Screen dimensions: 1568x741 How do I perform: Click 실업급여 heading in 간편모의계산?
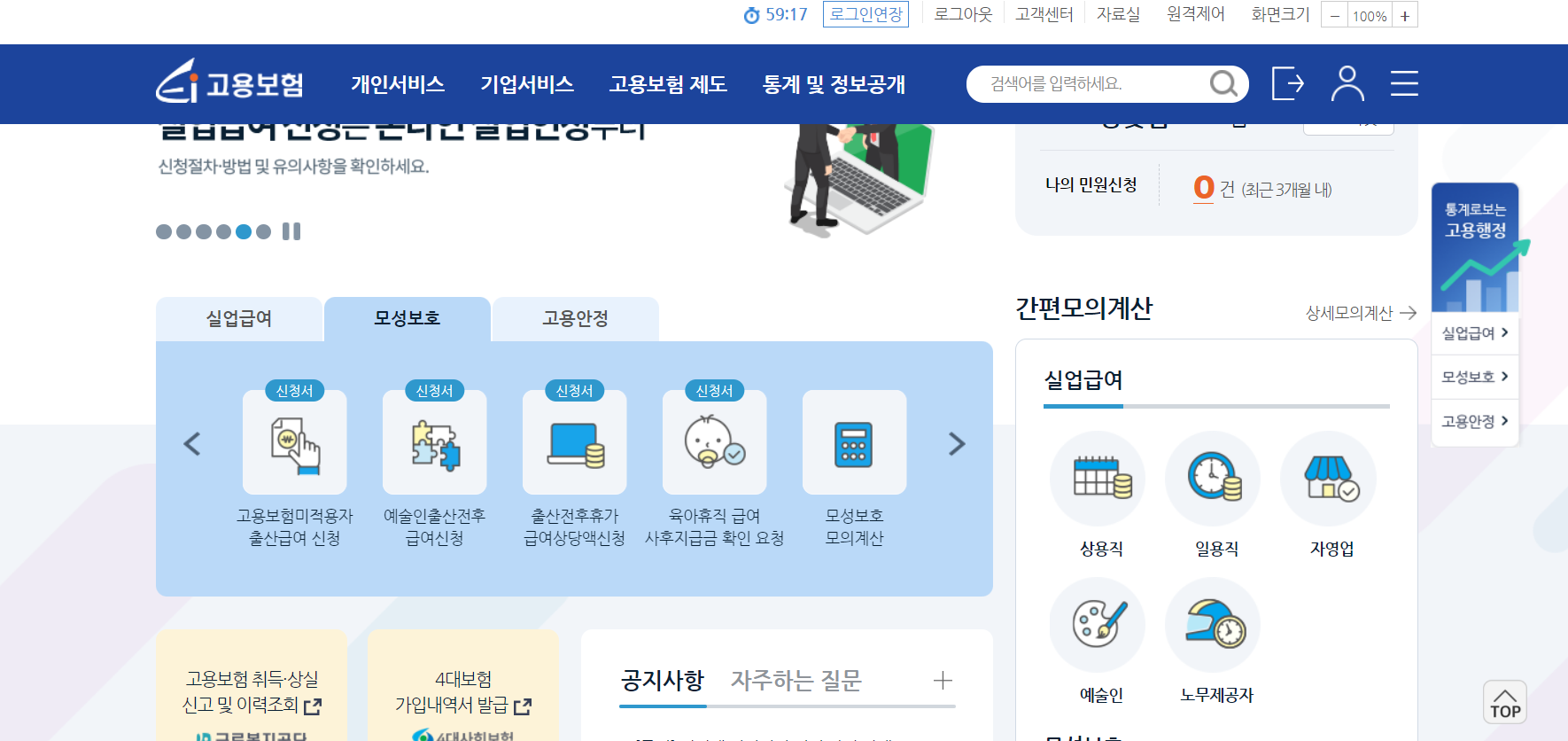[x=1083, y=380]
